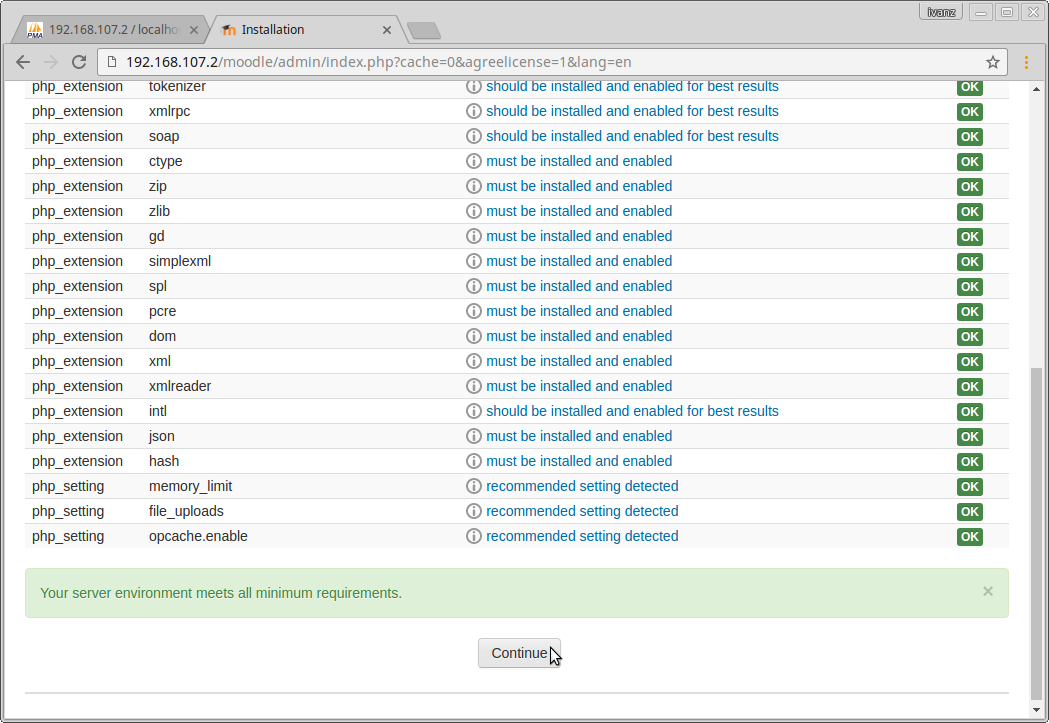Bookmark this page with the star icon
Screen dimensions: 1049x723
(993, 62)
